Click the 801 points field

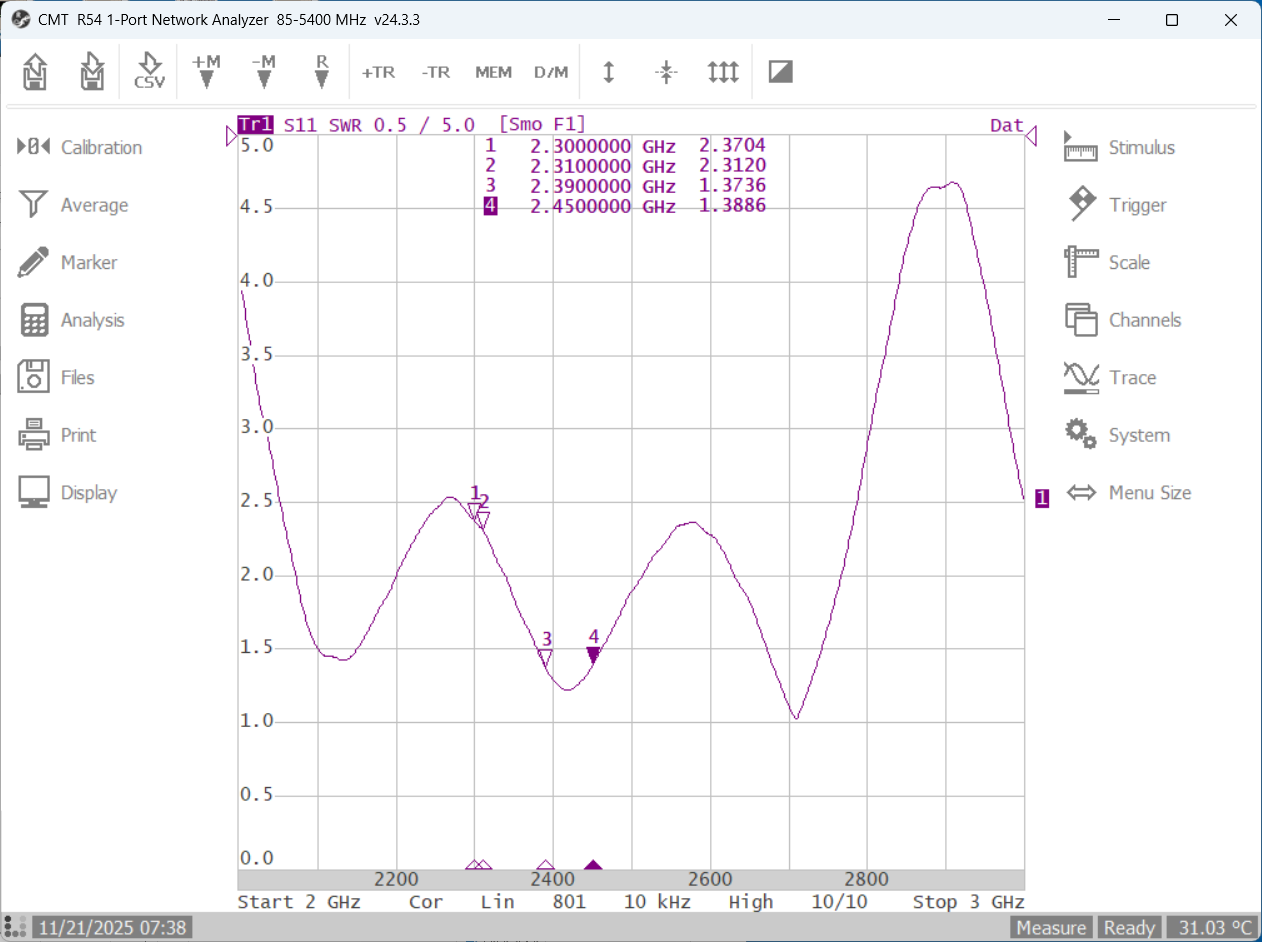569,902
